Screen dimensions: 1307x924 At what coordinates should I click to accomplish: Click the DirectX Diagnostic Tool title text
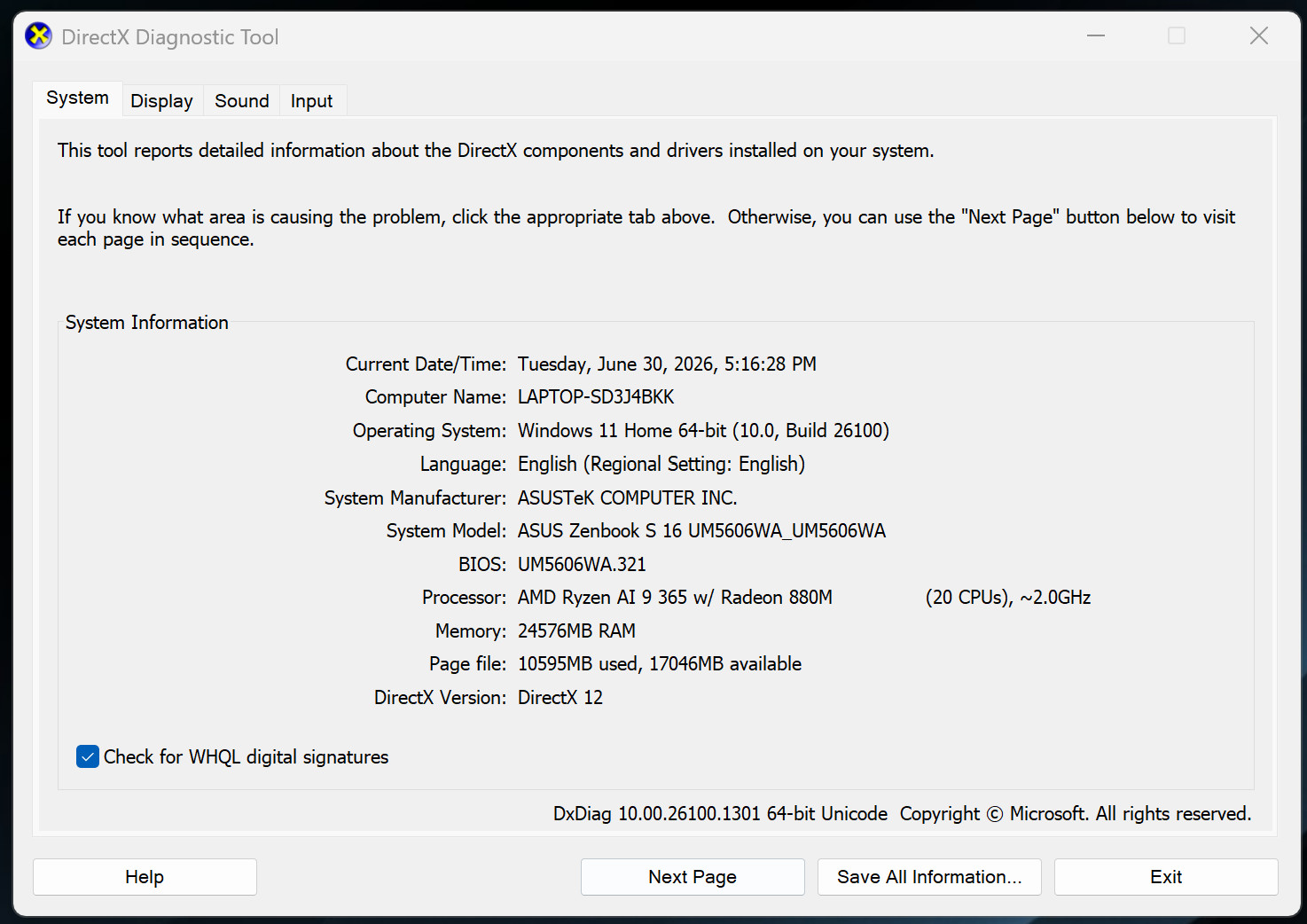170,37
